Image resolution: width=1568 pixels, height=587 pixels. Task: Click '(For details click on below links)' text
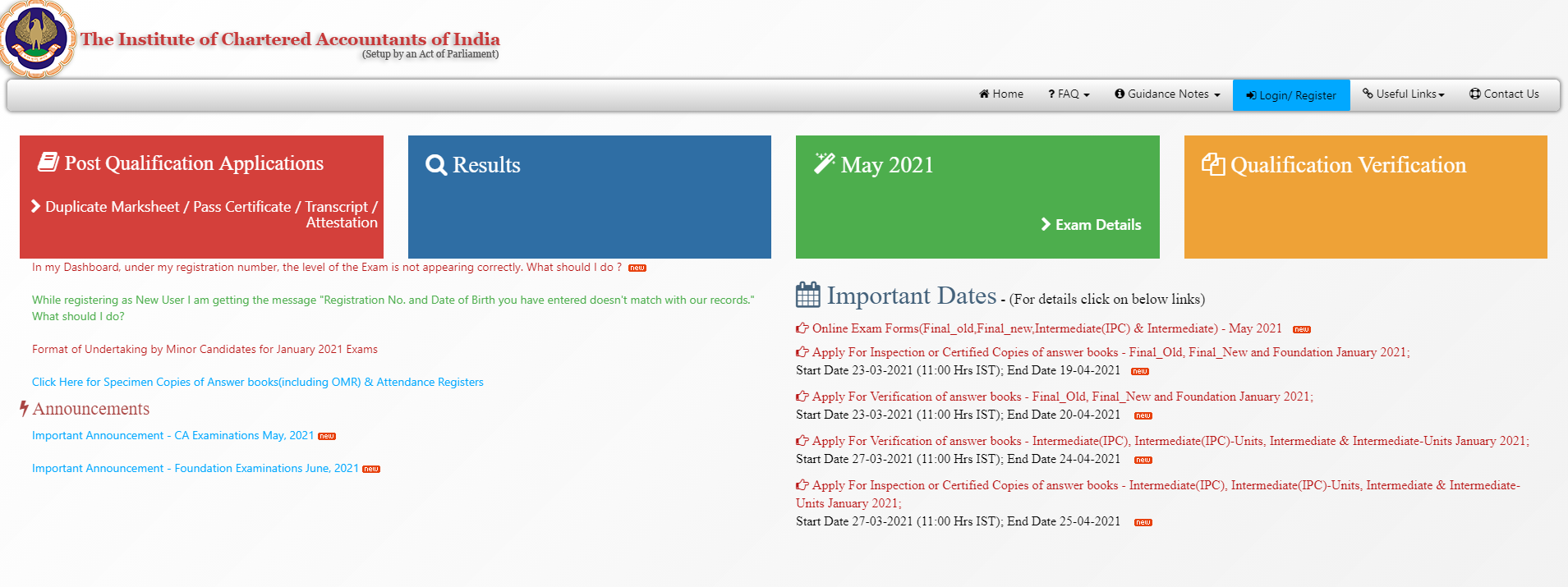click(1107, 300)
